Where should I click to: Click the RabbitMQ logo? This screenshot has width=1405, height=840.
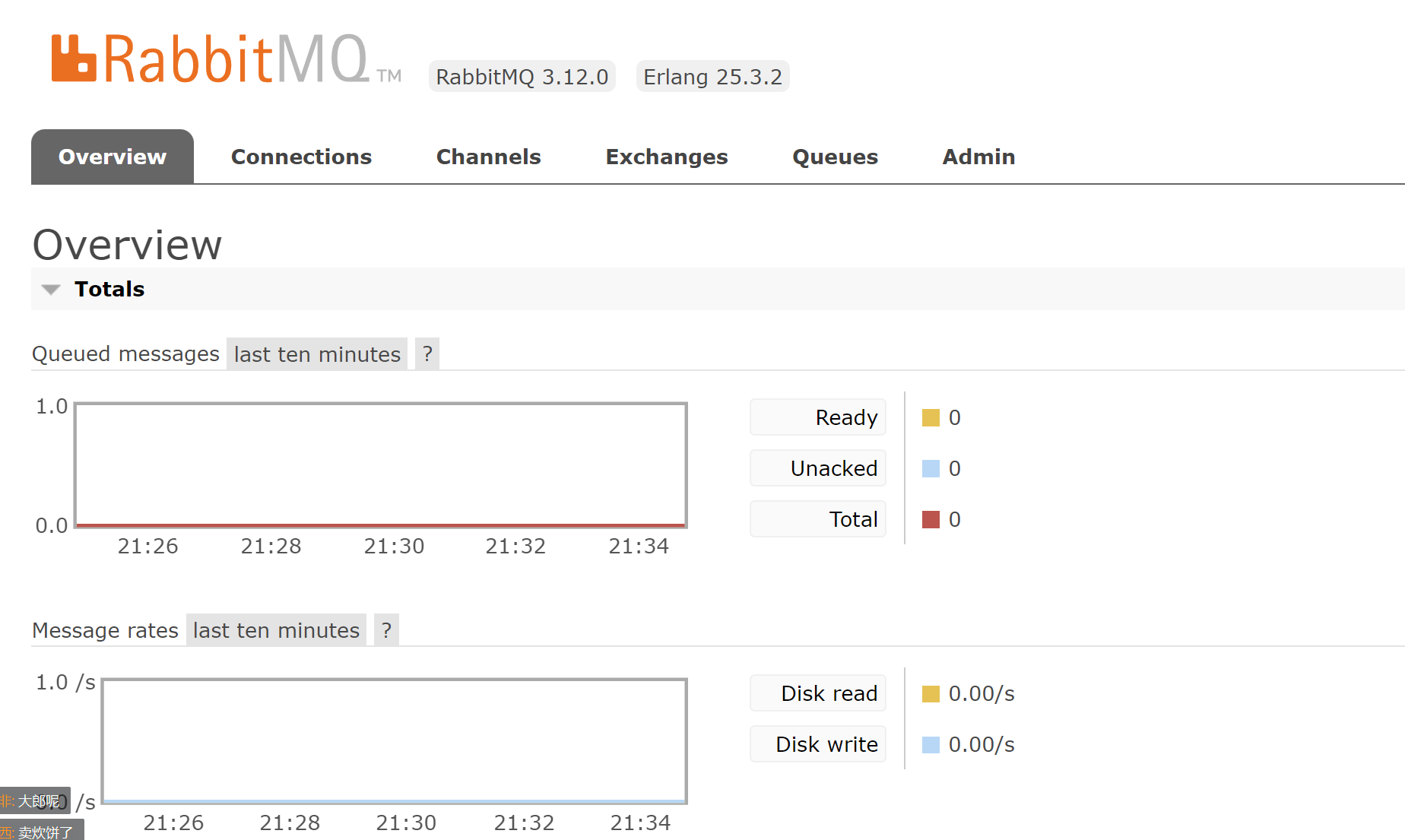tap(226, 59)
